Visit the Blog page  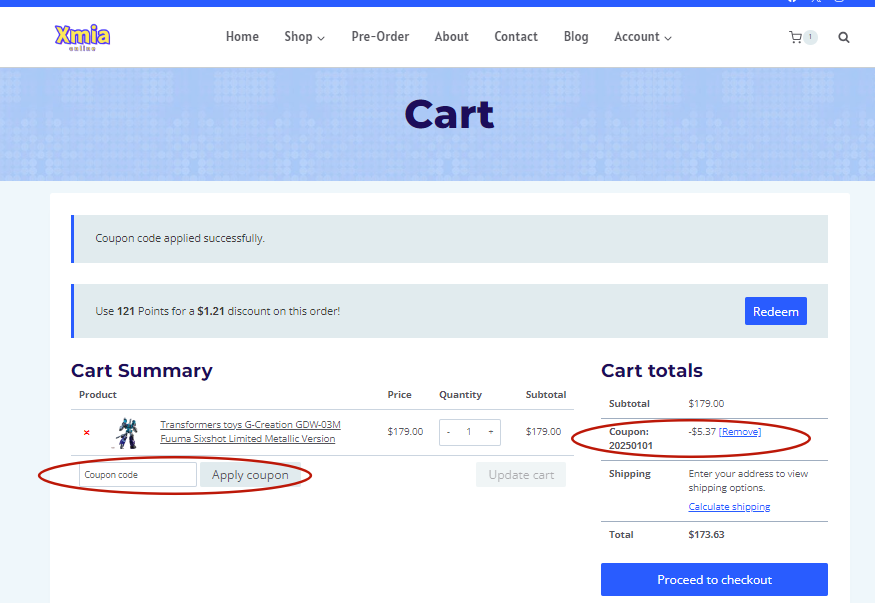[x=576, y=37]
